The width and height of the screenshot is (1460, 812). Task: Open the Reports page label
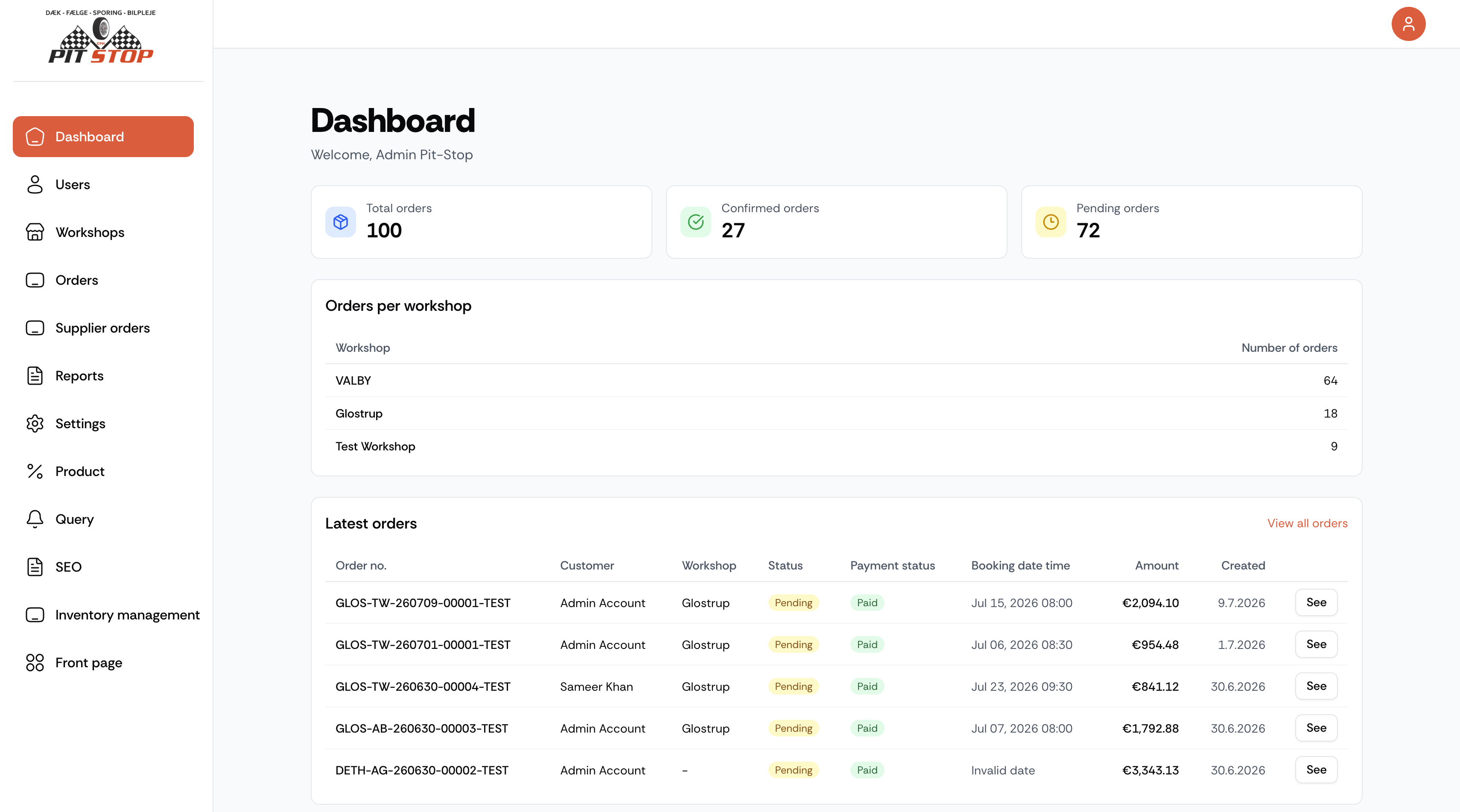tap(79, 376)
